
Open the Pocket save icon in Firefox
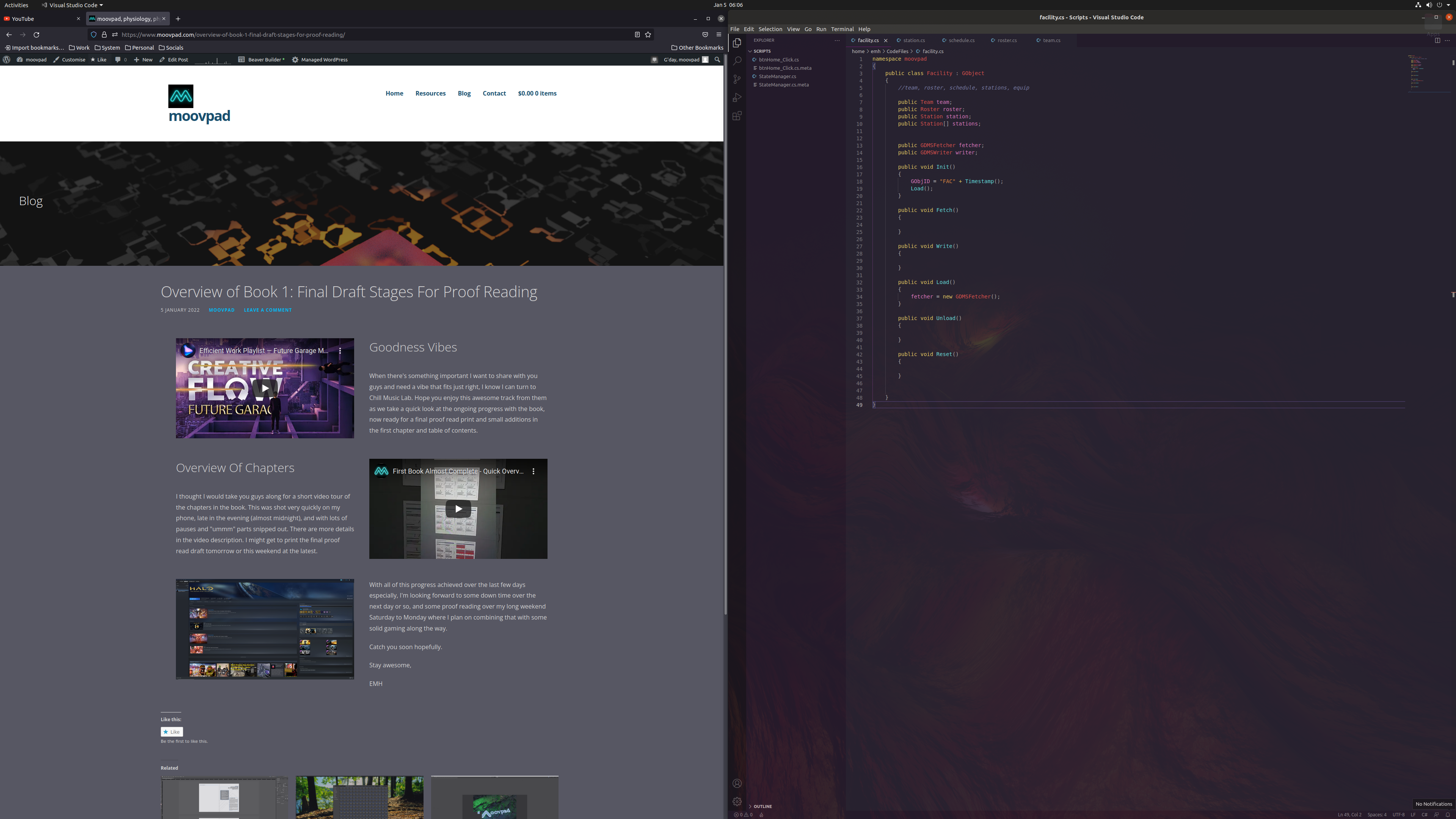coord(705,35)
